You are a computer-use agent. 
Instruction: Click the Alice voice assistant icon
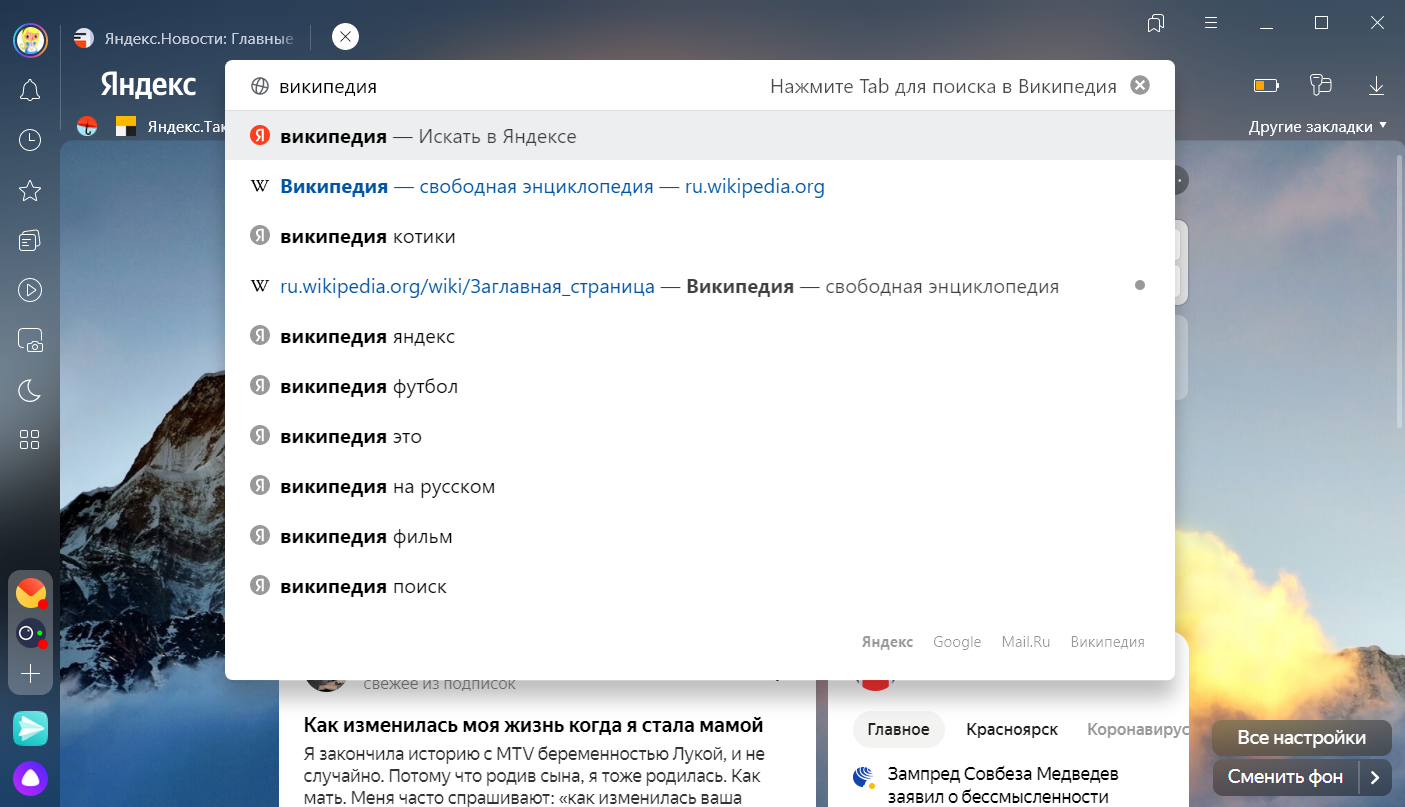[30, 779]
